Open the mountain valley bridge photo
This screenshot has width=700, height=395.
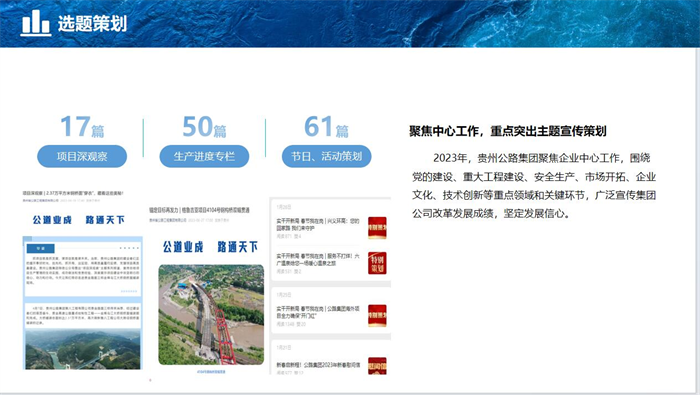(83, 349)
